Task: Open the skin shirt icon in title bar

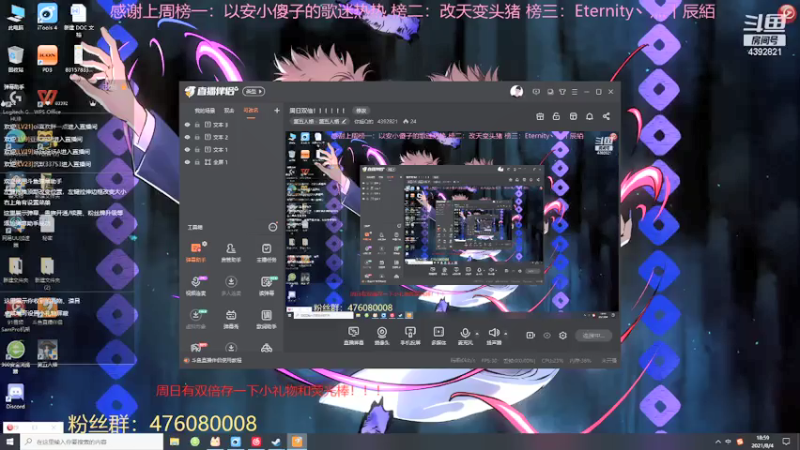Action: point(562,92)
